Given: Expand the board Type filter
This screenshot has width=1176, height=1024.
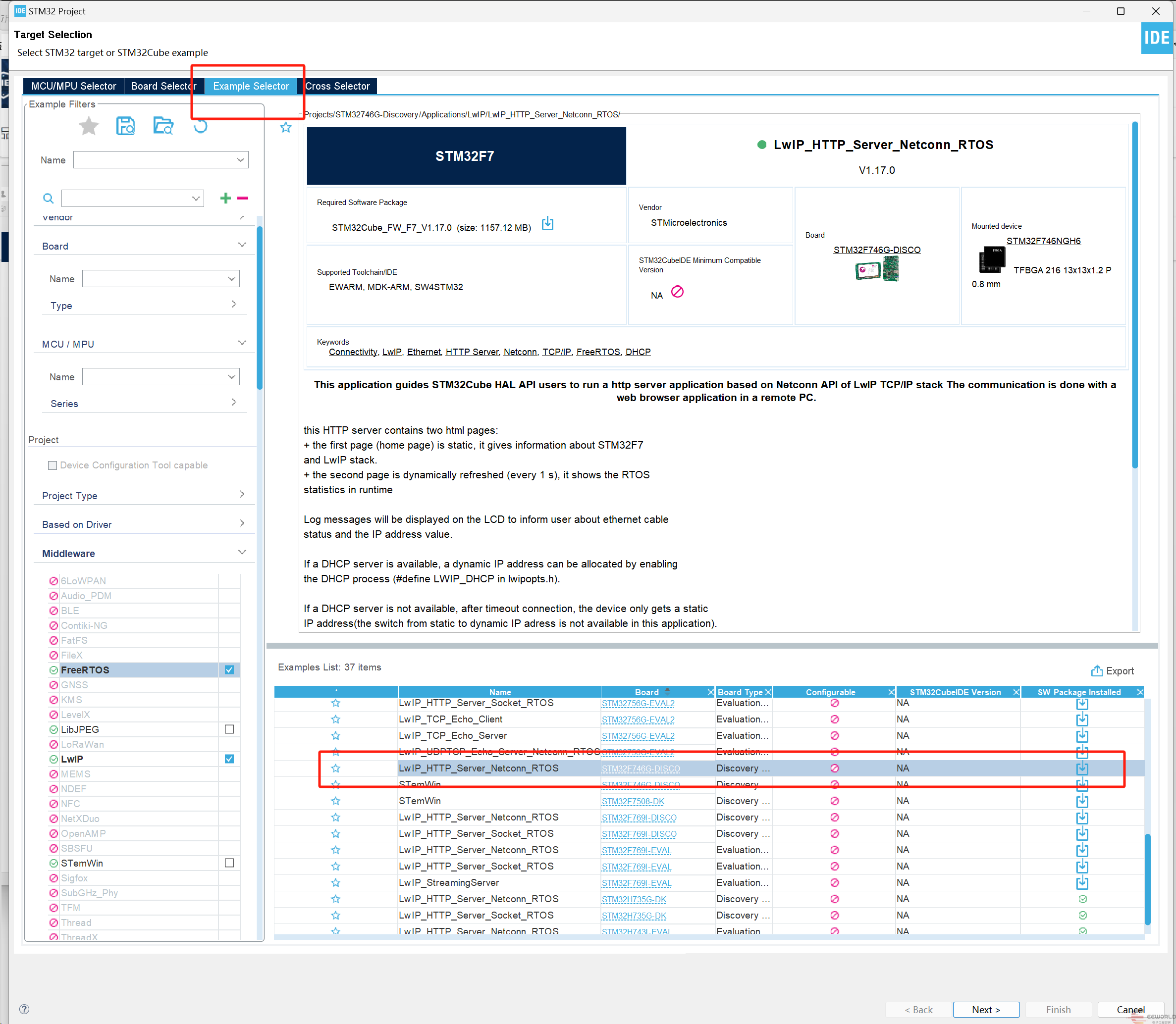Looking at the screenshot, I should click(x=234, y=304).
